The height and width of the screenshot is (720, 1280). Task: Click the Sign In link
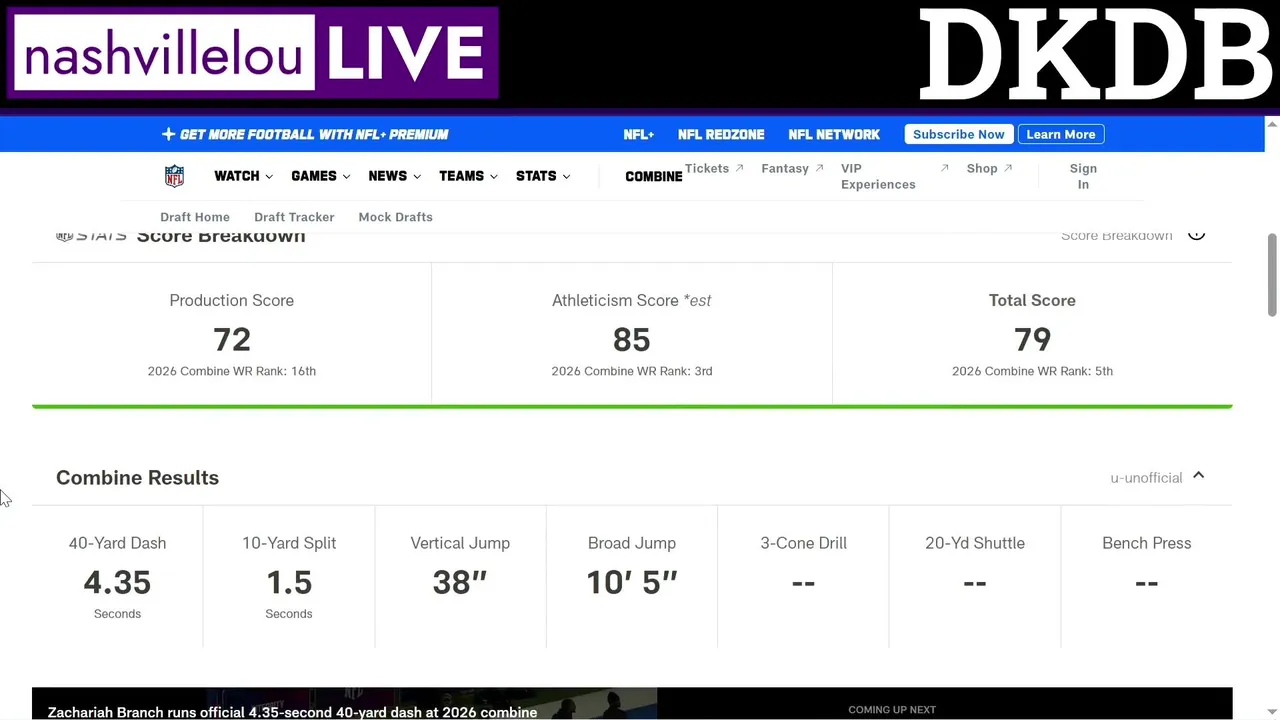[x=1083, y=176]
